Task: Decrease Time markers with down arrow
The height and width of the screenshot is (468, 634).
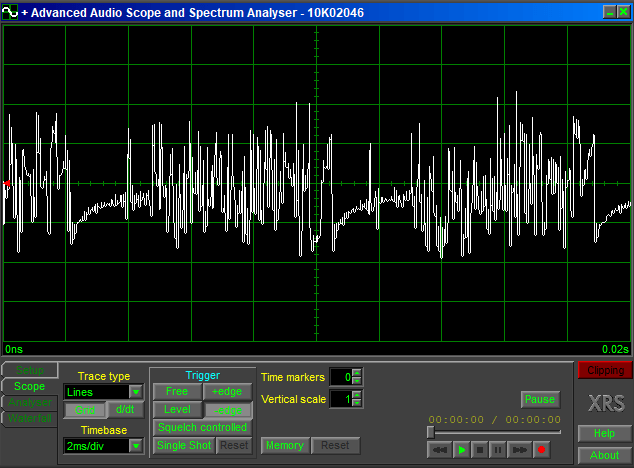Action: [357, 381]
